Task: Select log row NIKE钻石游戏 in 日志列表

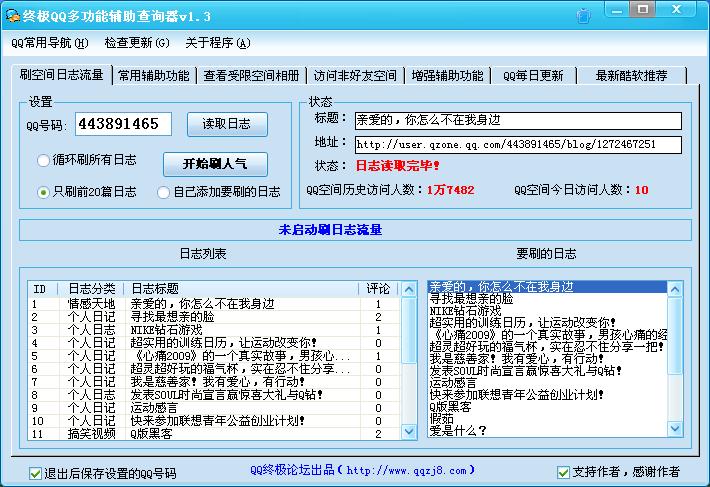Action: point(214,330)
